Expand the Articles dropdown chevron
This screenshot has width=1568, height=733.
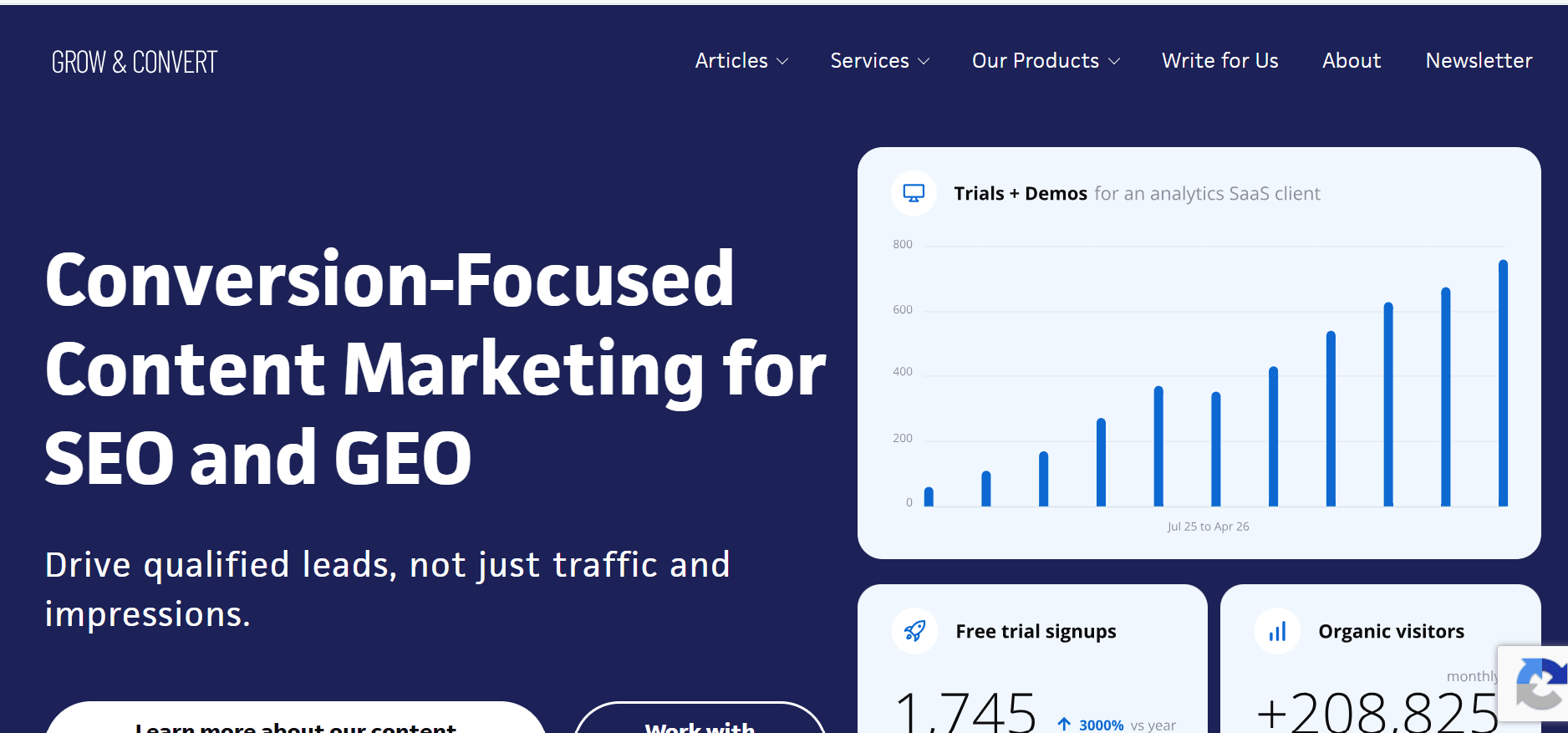click(x=782, y=61)
